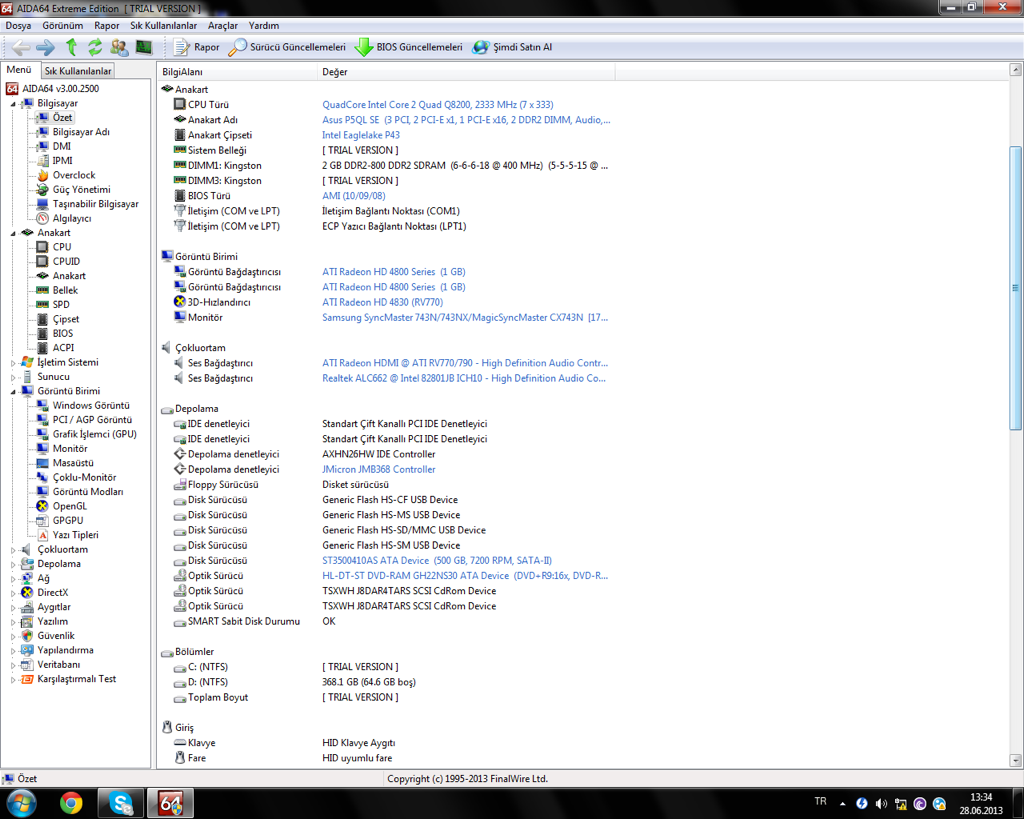The height and width of the screenshot is (819, 1024).
Task: Expand the İşletim Sistemi tree node
Action: click(x=13, y=362)
